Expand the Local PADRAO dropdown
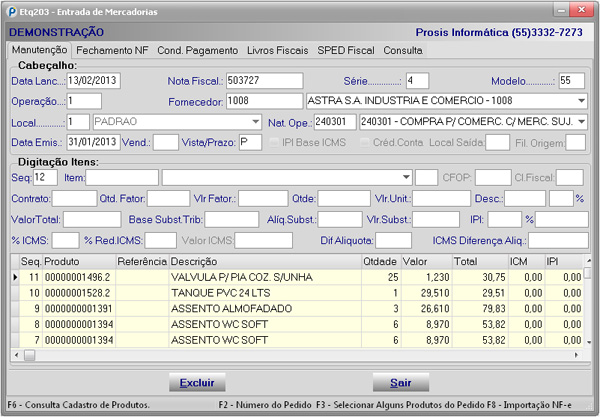The height and width of the screenshot is (417, 600). pyautogui.click(x=255, y=122)
